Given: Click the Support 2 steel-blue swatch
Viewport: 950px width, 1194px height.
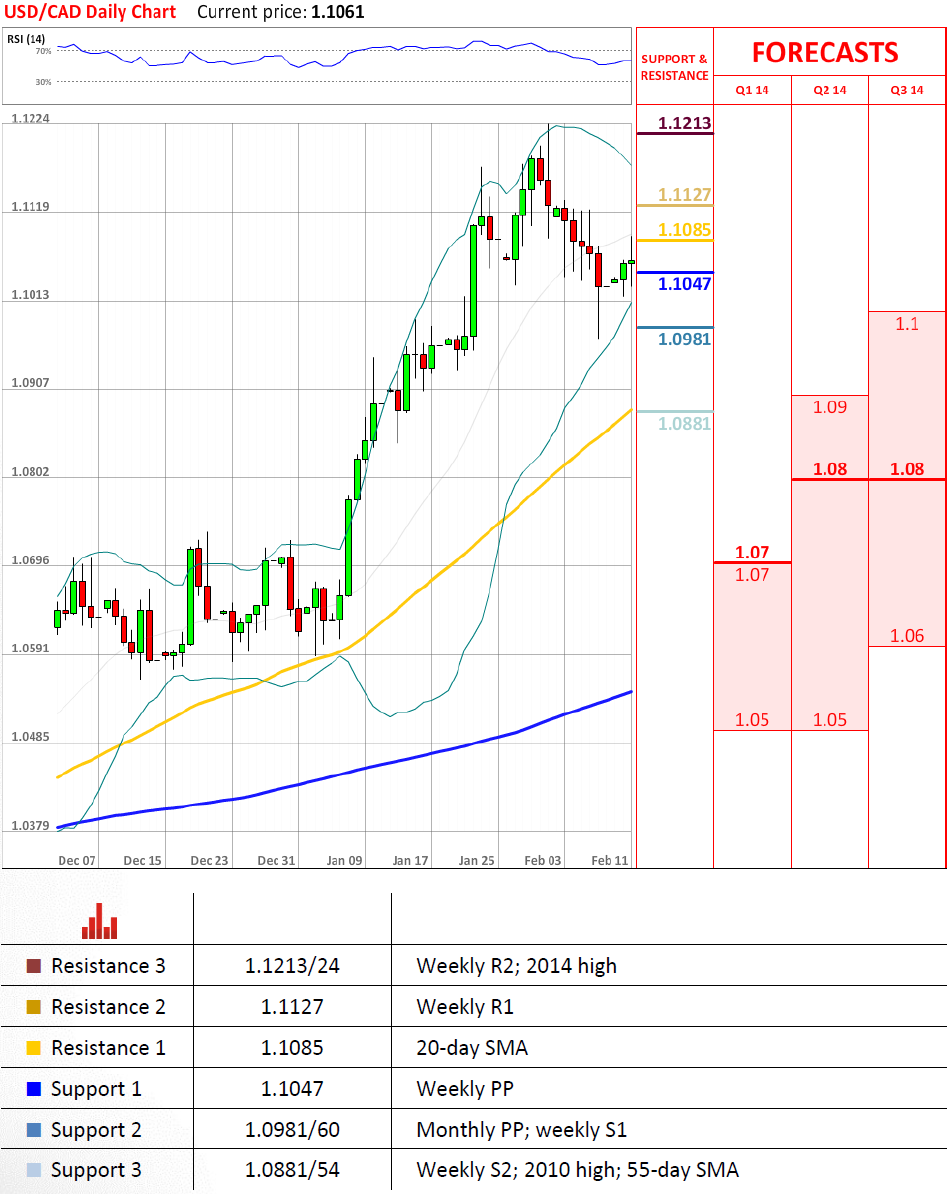Looking at the screenshot, I should click(x=34, y=1130).
